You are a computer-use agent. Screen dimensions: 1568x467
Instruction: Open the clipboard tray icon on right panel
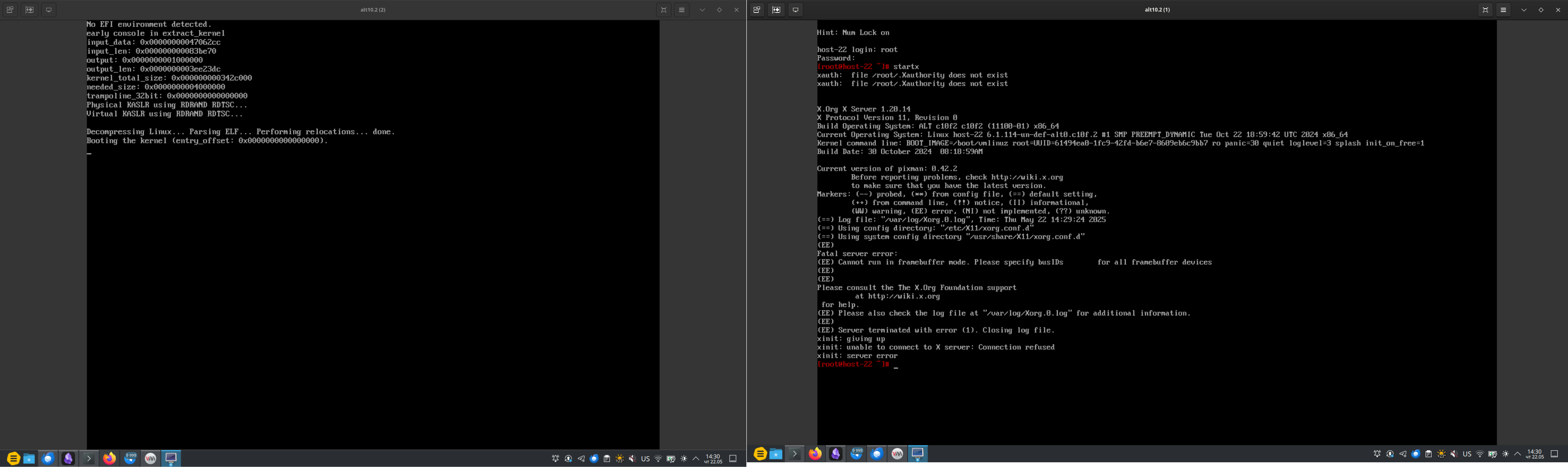pos(1429,454)
